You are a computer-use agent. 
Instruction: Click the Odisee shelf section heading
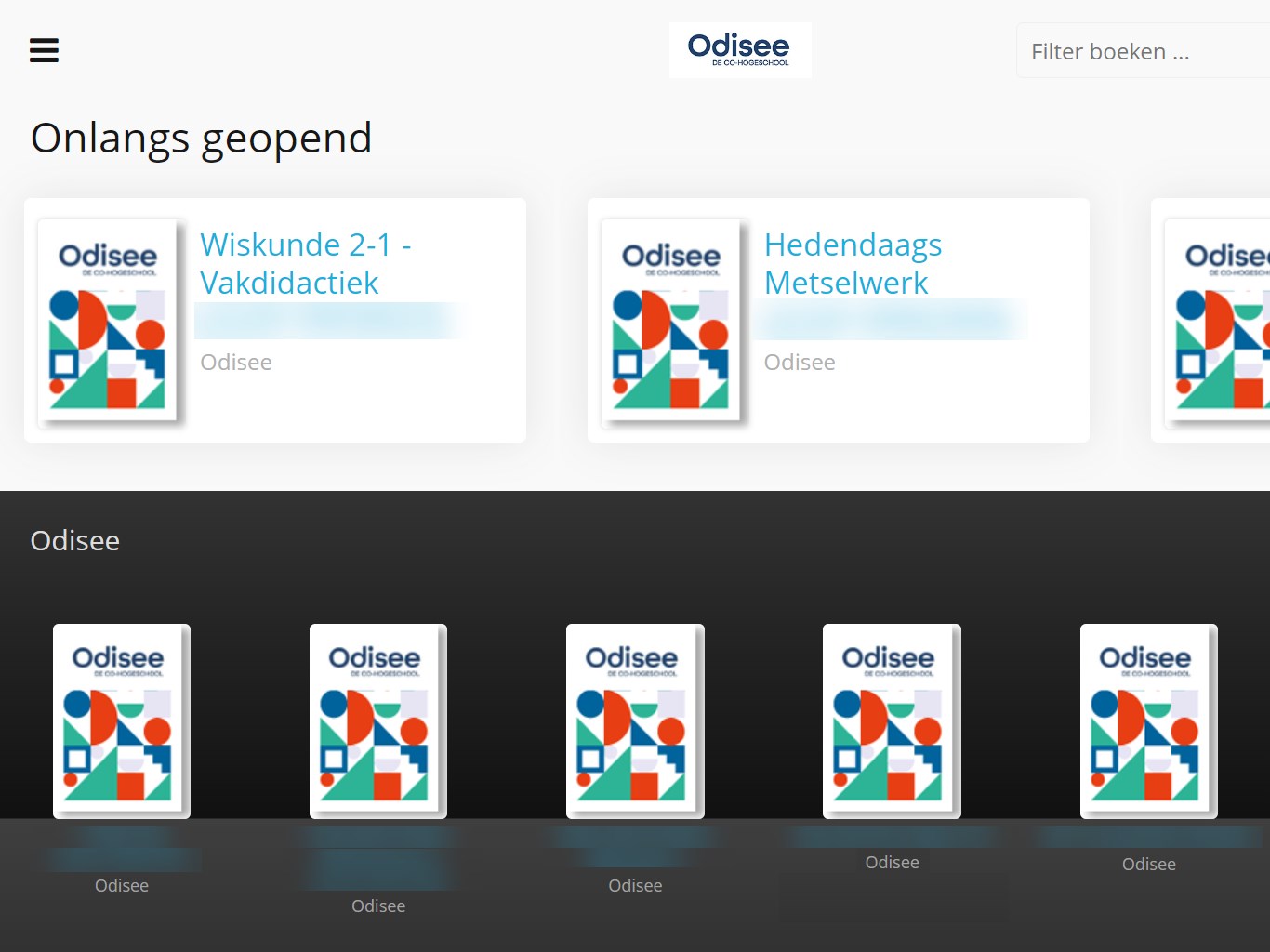[75, 541]
